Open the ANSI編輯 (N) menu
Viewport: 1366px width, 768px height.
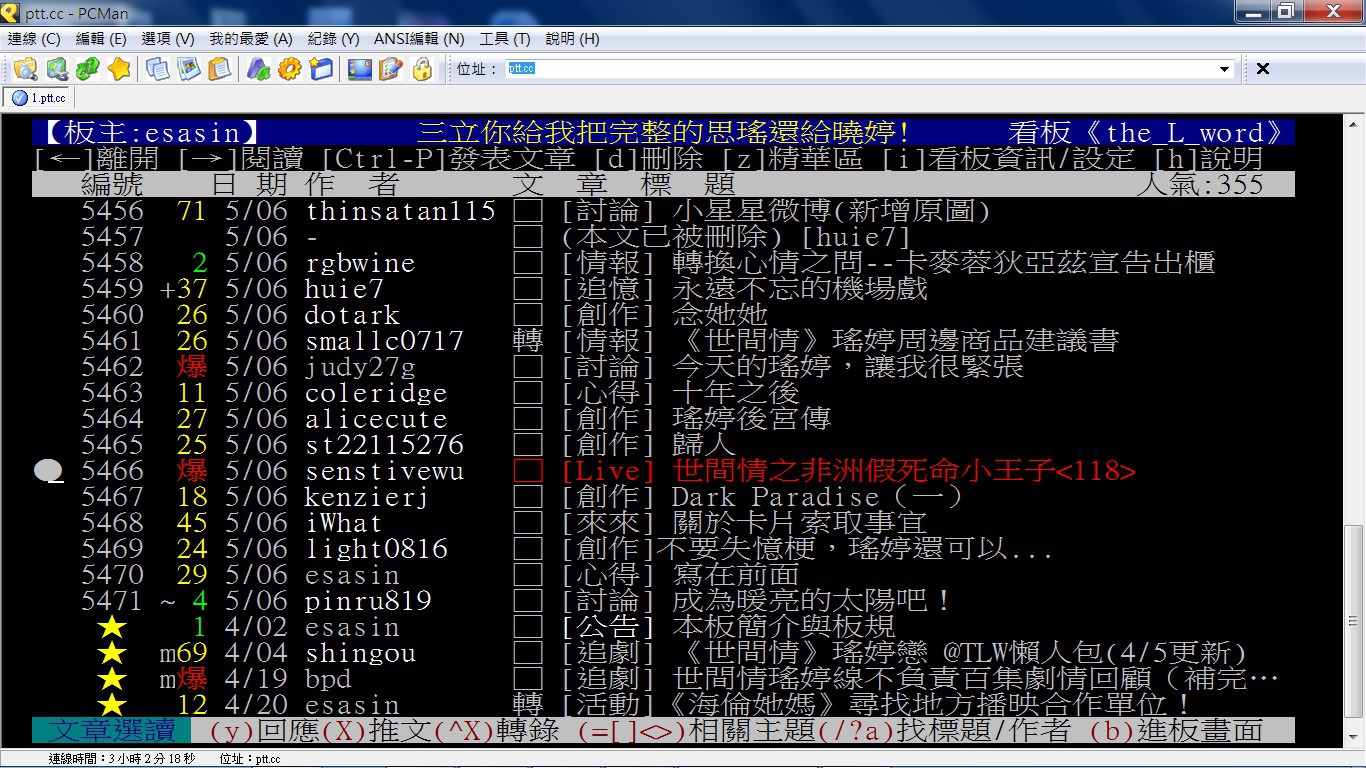(419, 39)
